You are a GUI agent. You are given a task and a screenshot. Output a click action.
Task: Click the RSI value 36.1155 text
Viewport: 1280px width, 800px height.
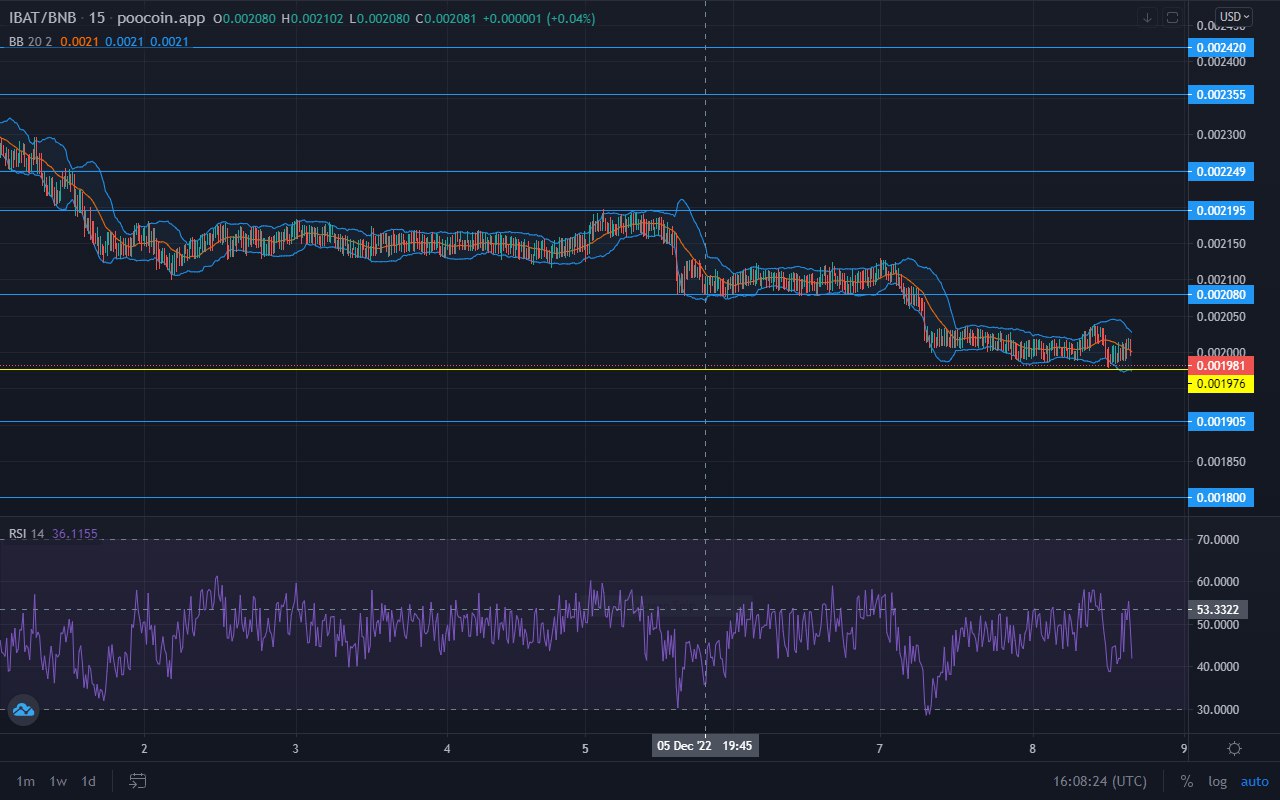[x=73, y=534]
